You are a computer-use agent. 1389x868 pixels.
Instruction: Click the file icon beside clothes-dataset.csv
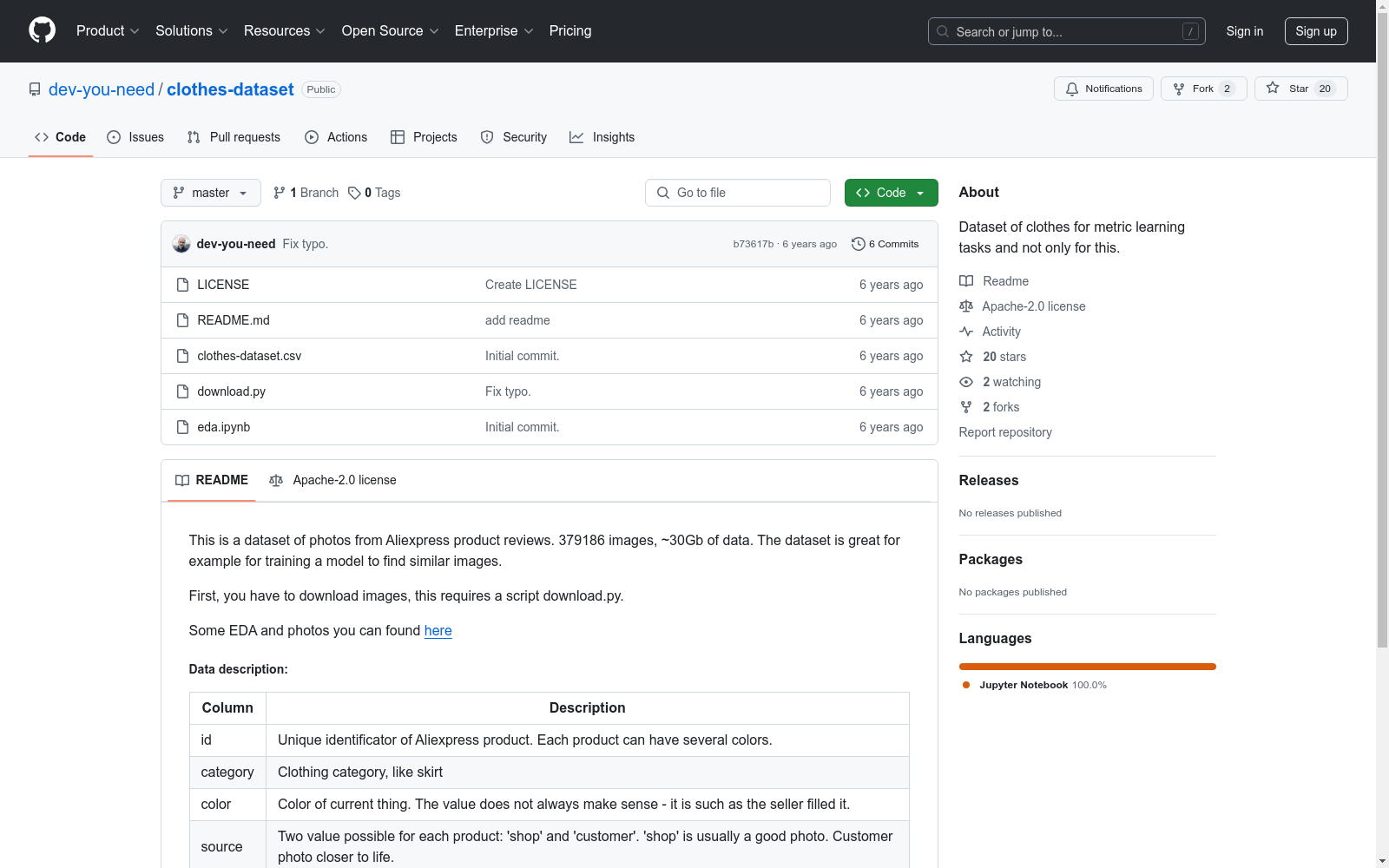point(182,356)
